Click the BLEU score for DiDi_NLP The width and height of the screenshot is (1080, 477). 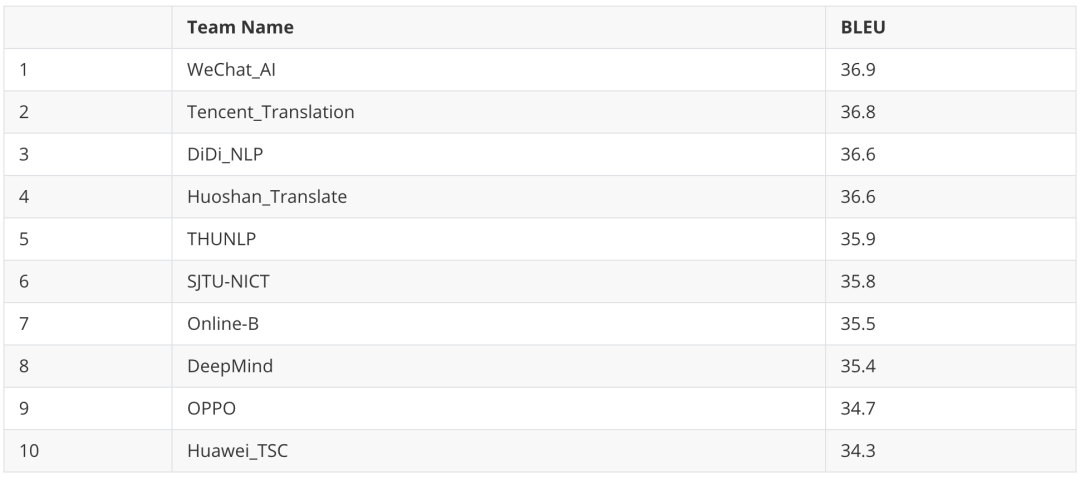coord(858,155)
